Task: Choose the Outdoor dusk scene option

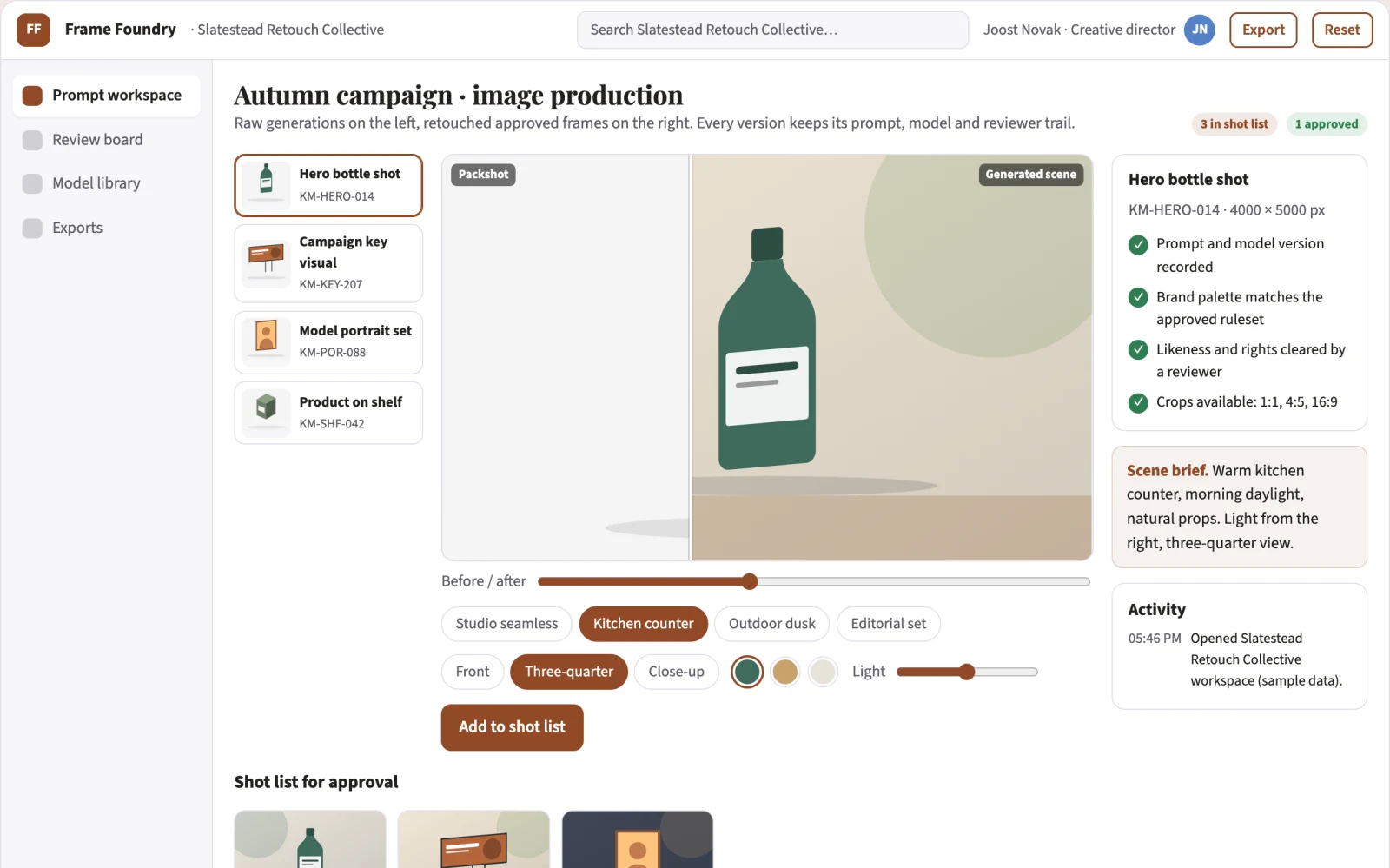Action: coord(771,624)
